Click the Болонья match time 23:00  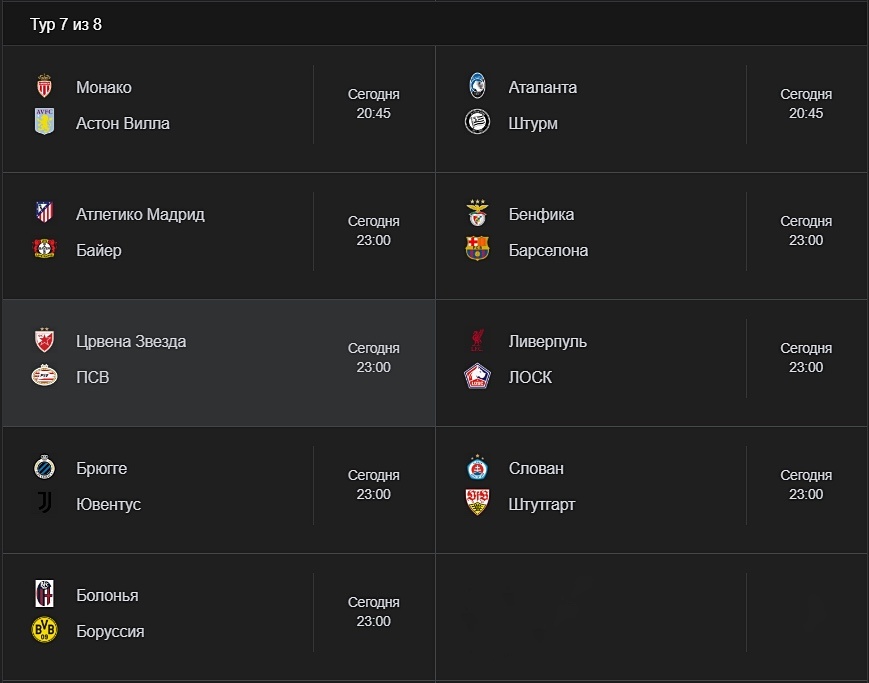tap(374, 621)
